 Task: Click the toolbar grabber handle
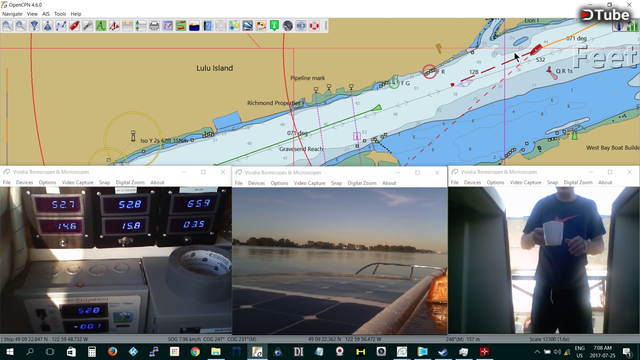325,26
